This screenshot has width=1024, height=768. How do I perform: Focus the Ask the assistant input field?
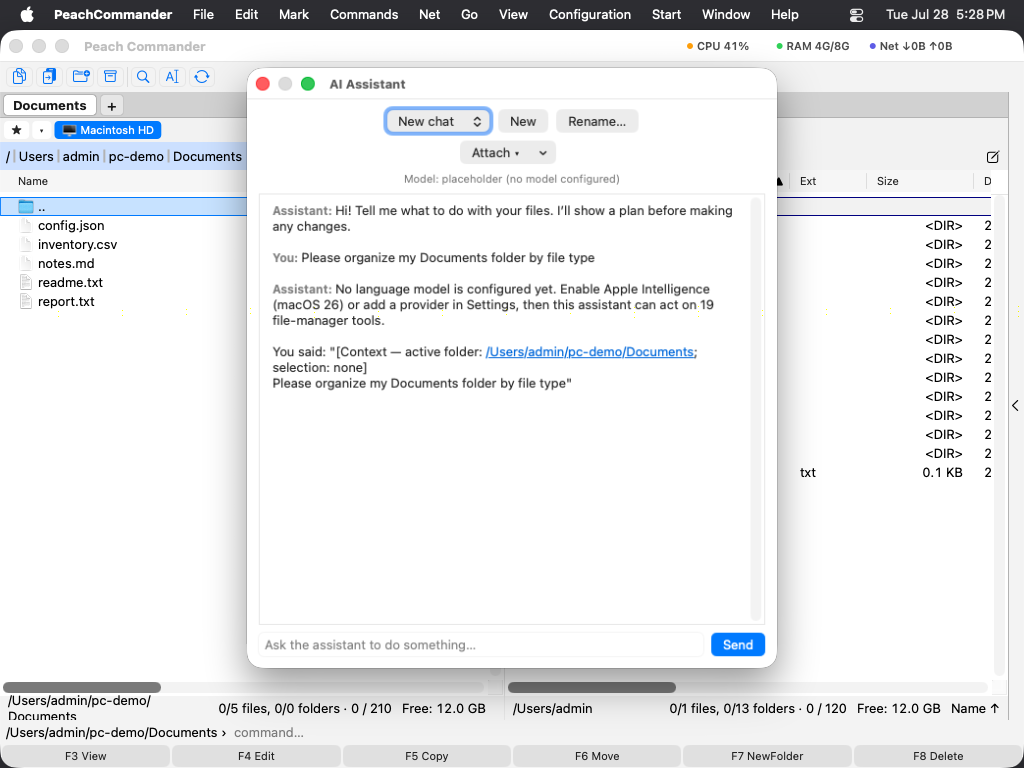click(481, 645)
